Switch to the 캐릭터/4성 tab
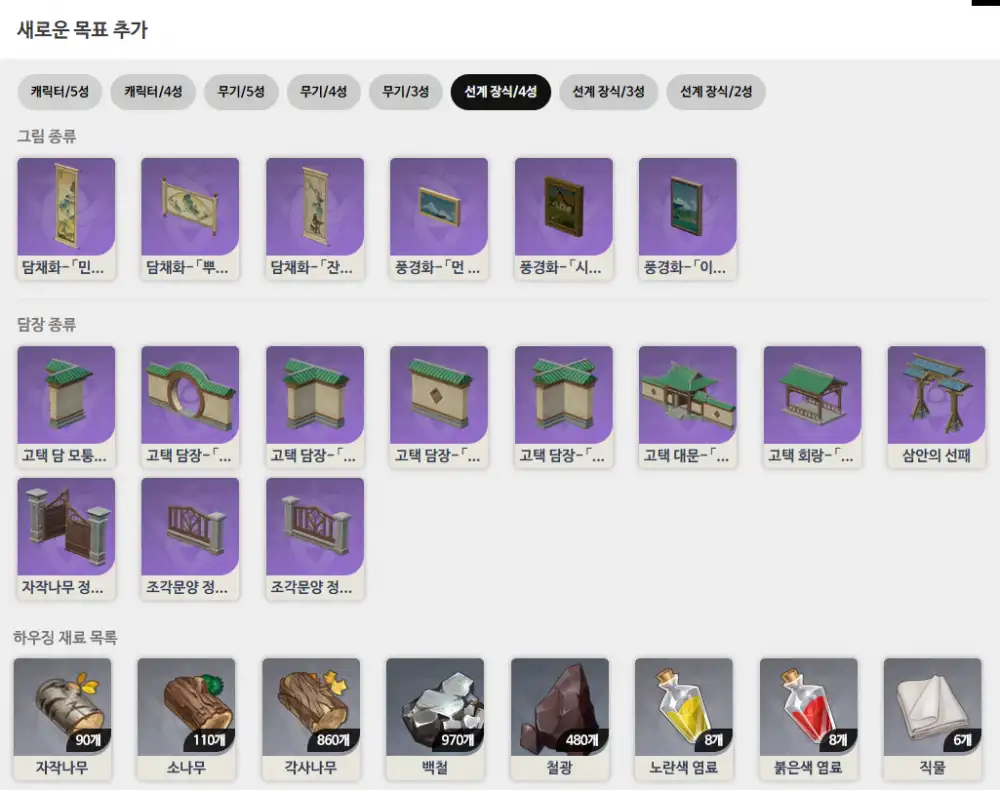Viewport: 1000px width, 790px height. coord(153,92)
